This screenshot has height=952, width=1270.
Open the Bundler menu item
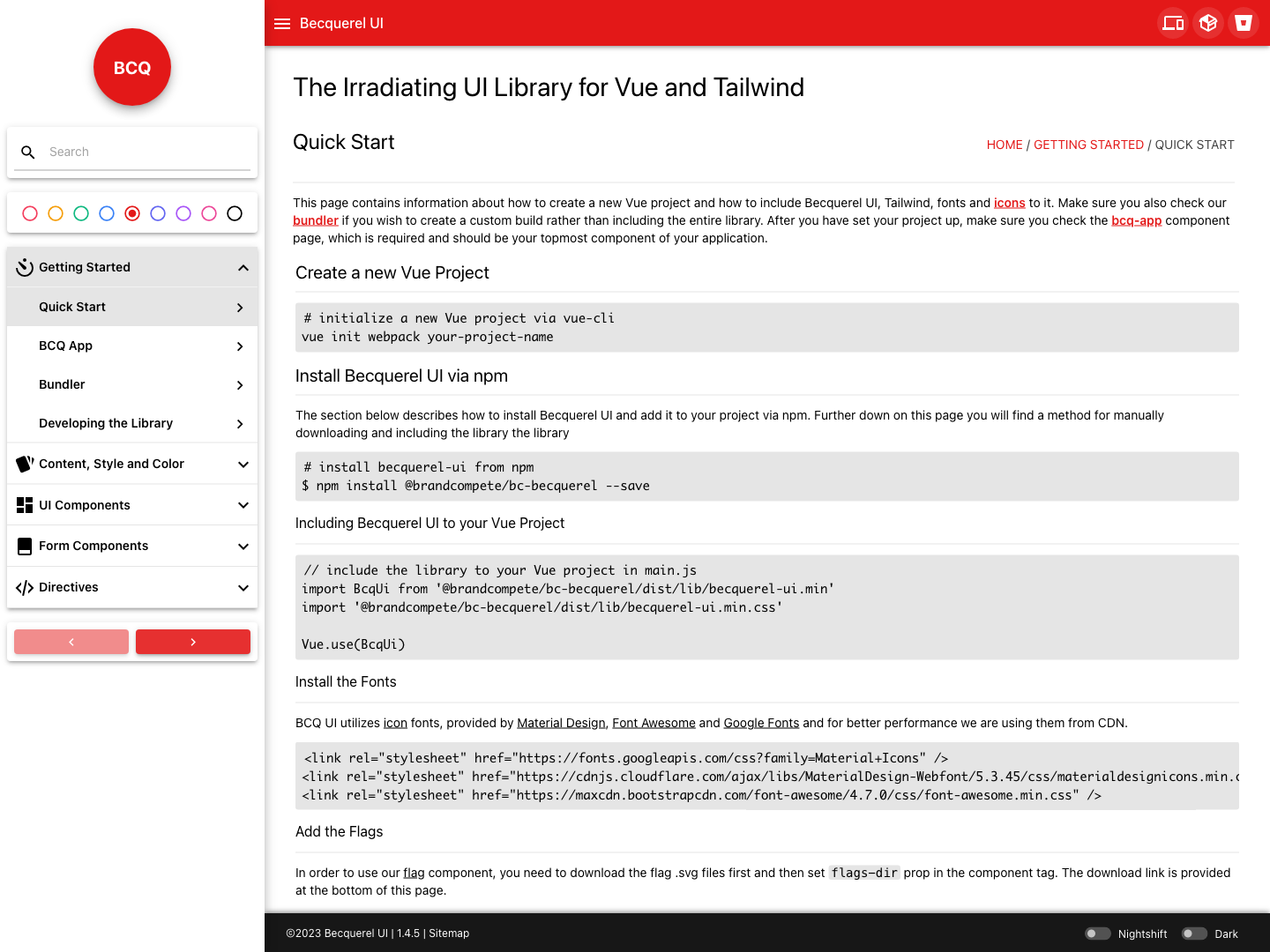point(132,384)
